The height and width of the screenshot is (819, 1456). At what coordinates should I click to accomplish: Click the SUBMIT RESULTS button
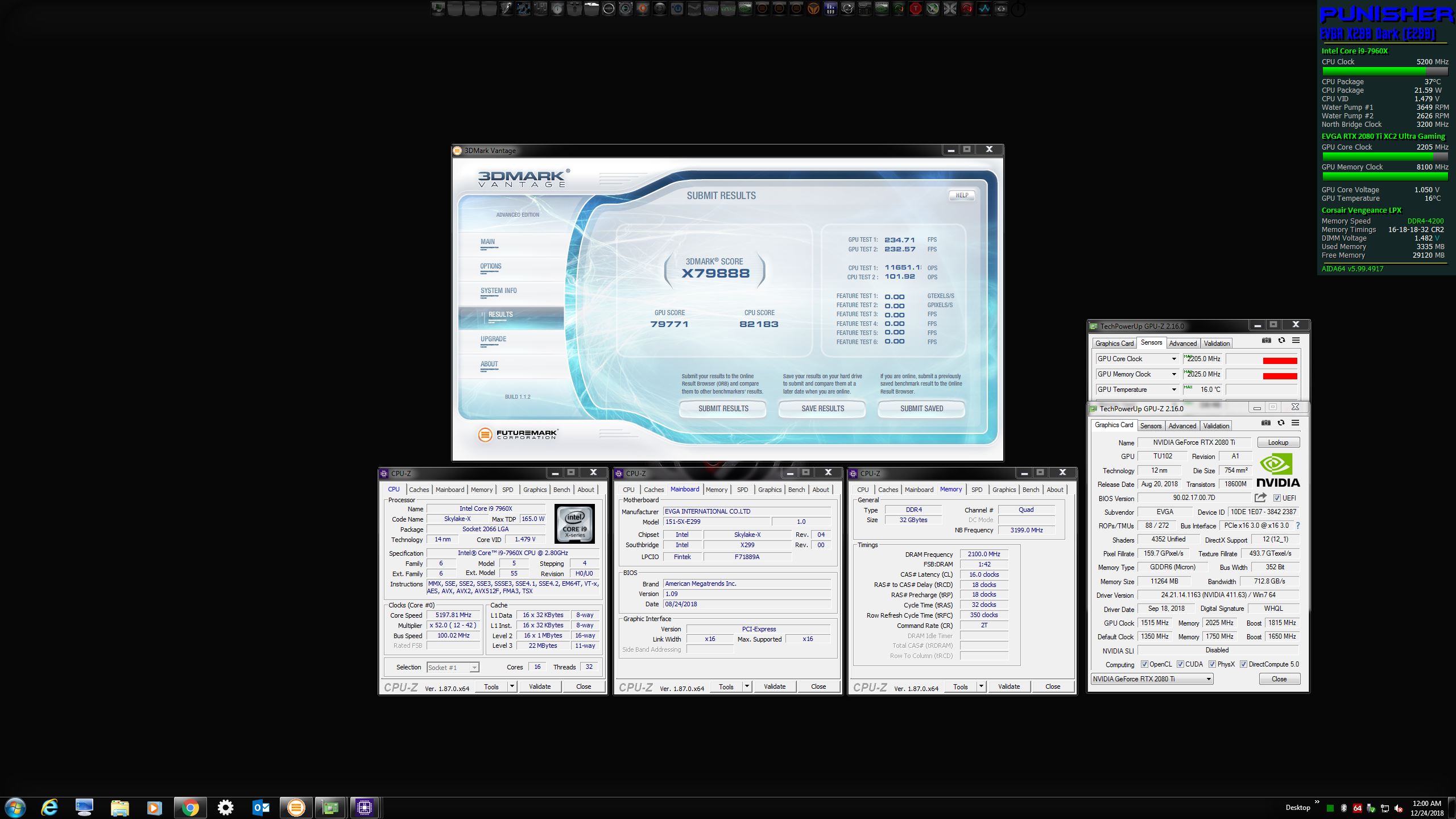[723, 408]
